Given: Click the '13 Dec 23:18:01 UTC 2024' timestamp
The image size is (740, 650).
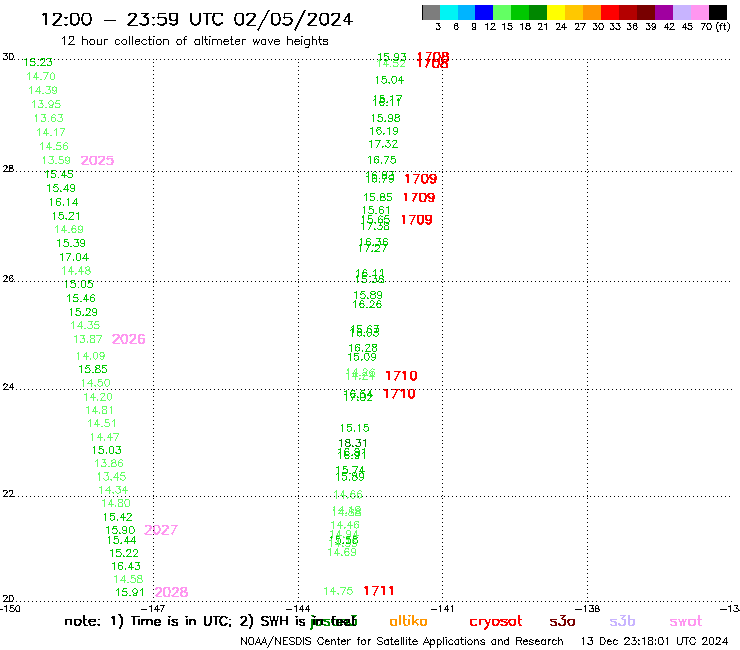Looking at the screenshot, I should tap(654, 641).
